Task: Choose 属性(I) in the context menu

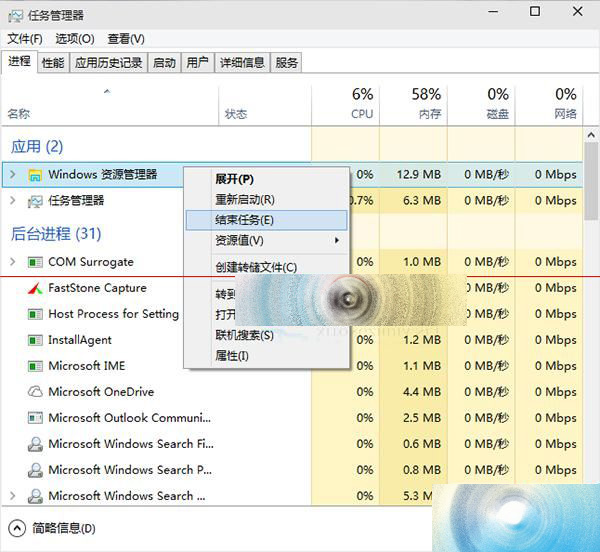Action: click(267, 356)
